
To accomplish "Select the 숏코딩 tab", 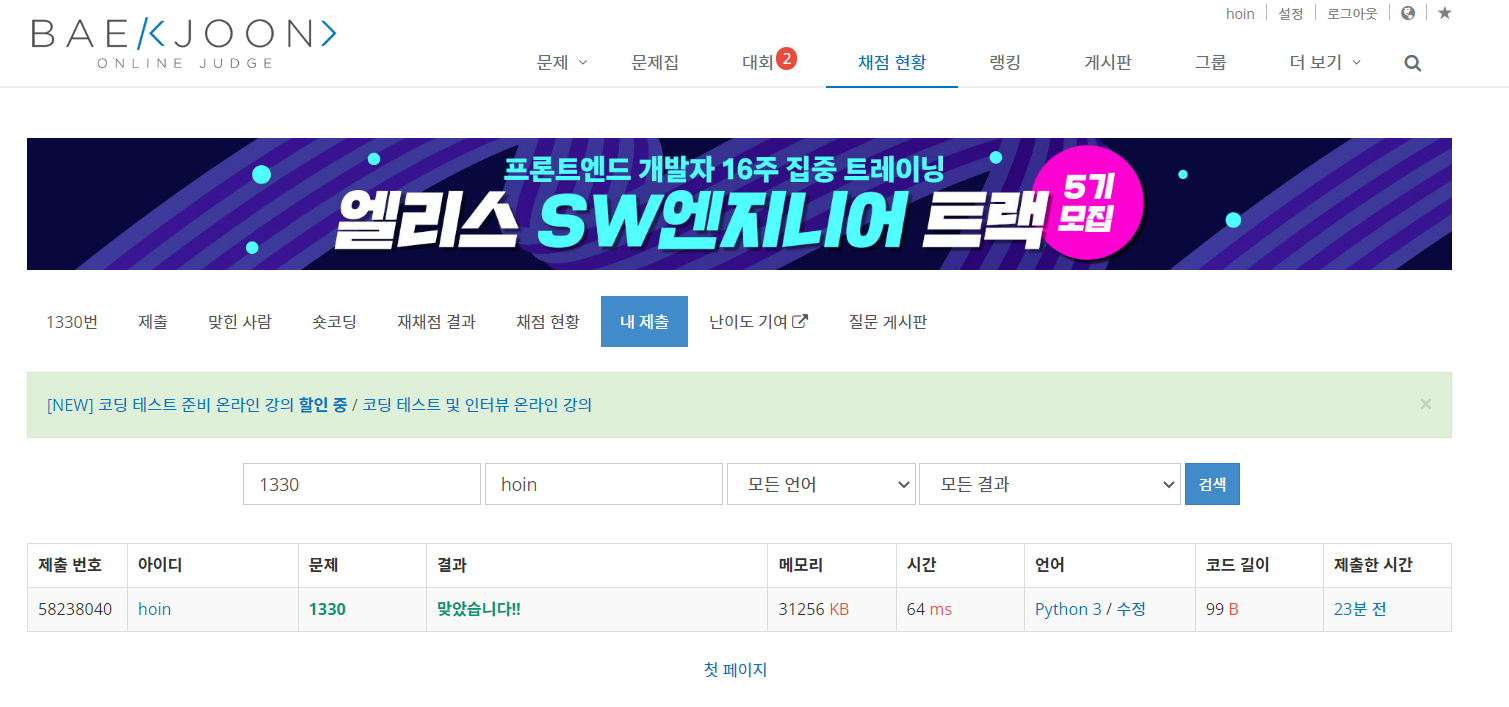I will (334, 322).
